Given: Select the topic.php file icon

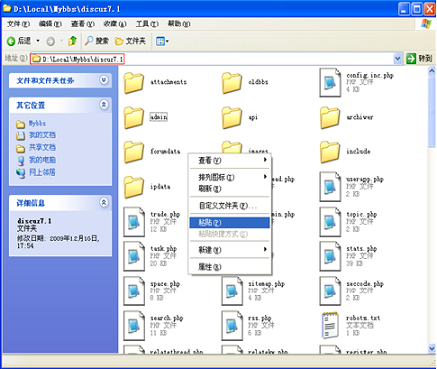Looking at the screenshot, I should tap(330, 222).
